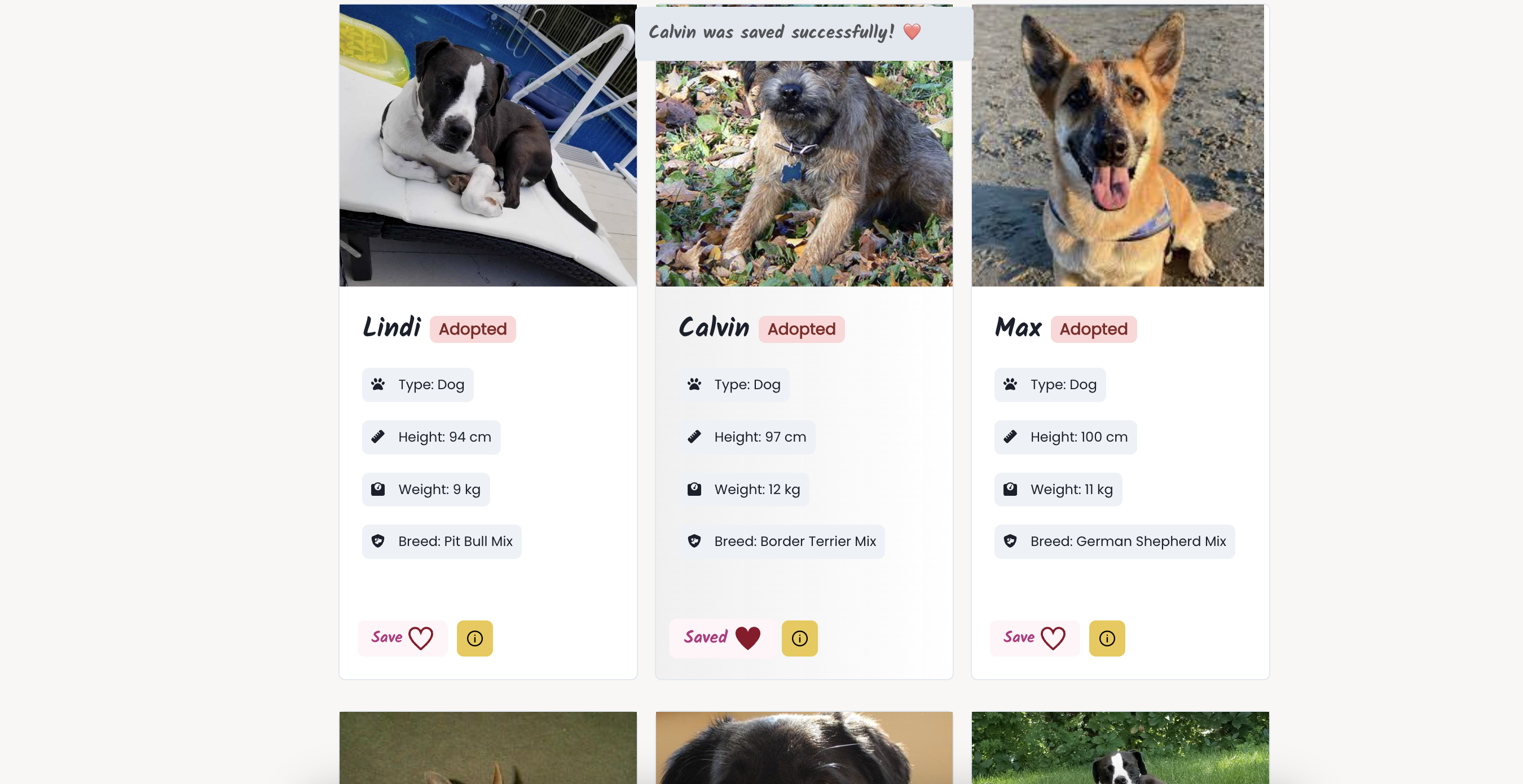The height and width of the screenshot is (784, 1523).
Task: Click the info icon on Max's card
Action: click(x=1107, y=638)
